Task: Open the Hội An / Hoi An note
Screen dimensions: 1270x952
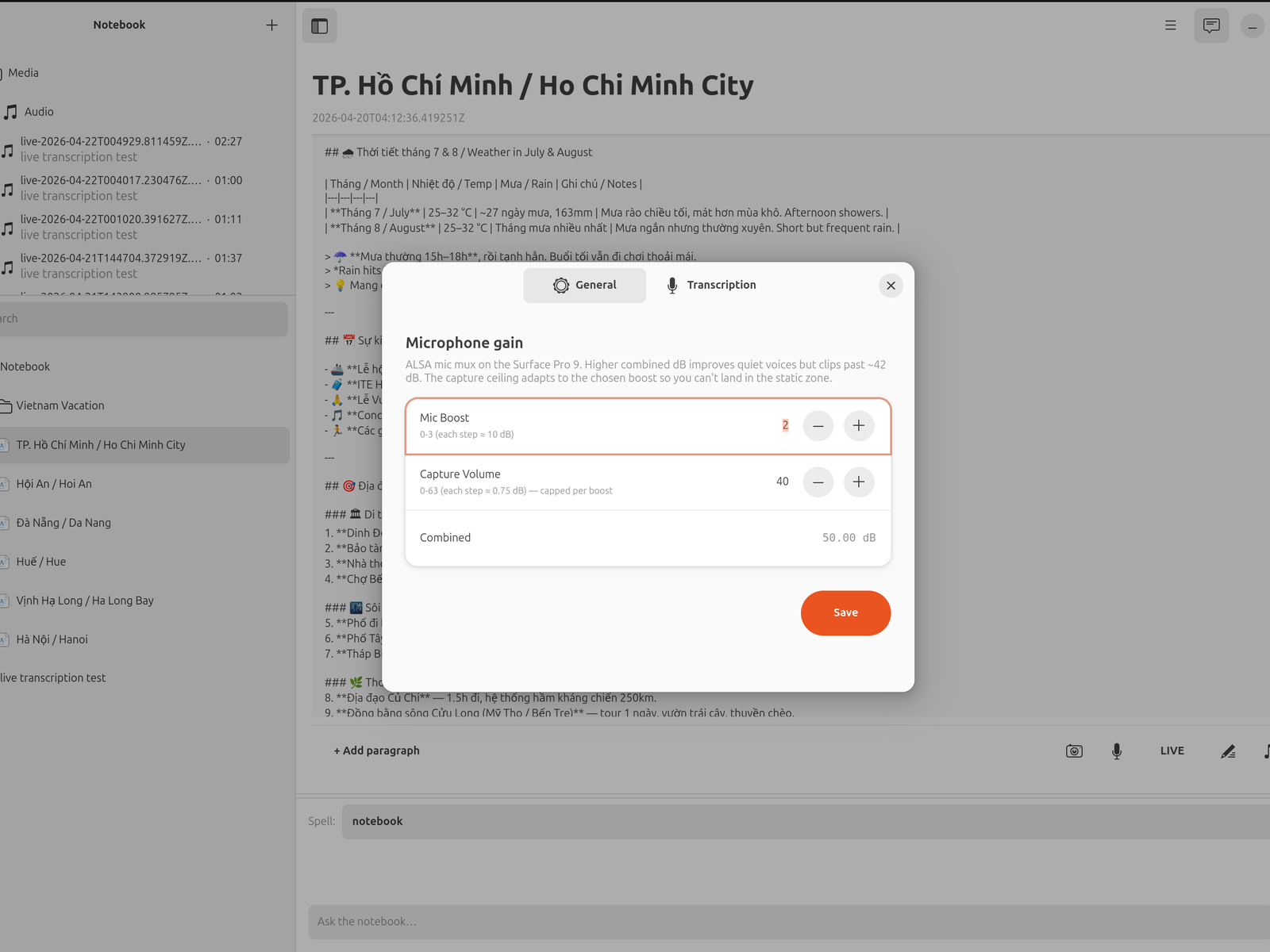Action: (54, 484)
